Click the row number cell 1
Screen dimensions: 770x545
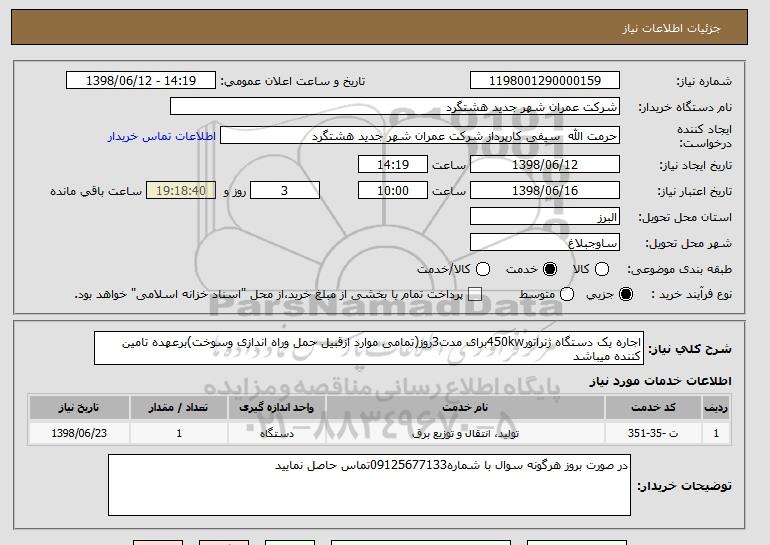click(716, 433)
